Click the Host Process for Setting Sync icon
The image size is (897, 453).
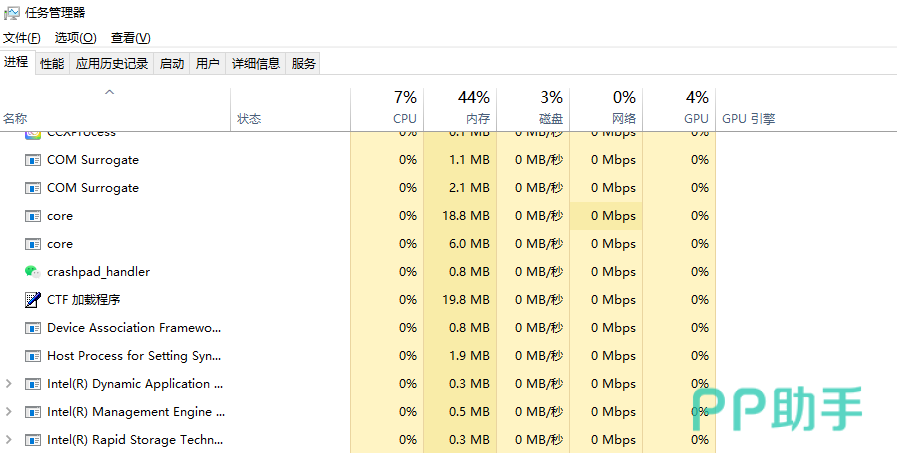pos(32,356)
